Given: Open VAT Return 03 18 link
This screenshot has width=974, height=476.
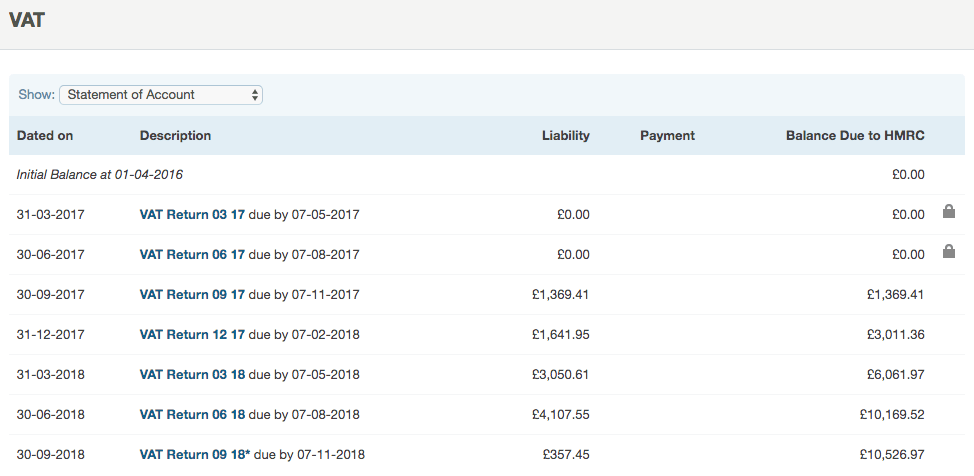Looking at the screenshot, I should (x=192, y=375).
